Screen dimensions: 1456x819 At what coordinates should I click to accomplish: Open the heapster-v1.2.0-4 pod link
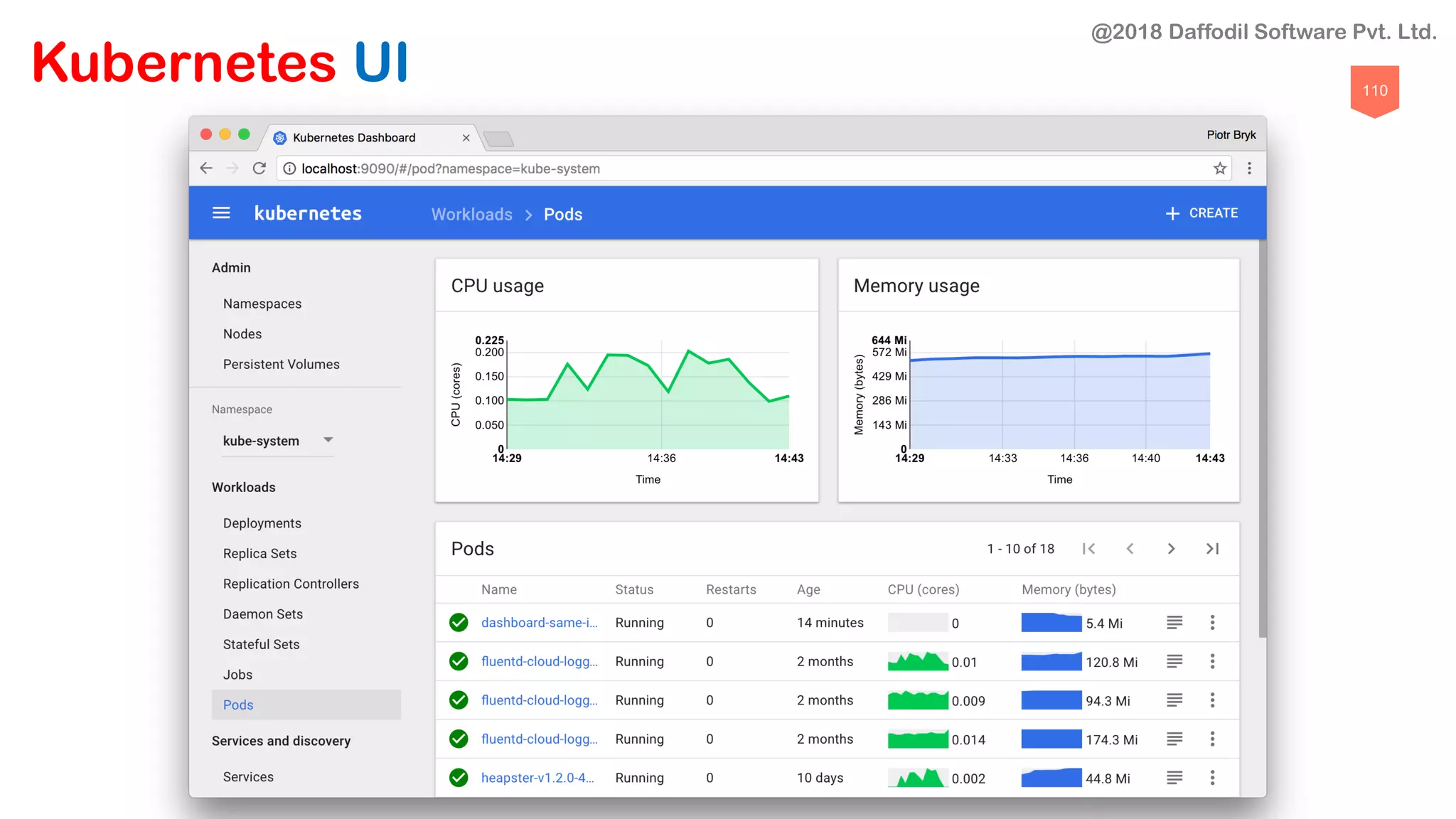click(x=537, y=778)
